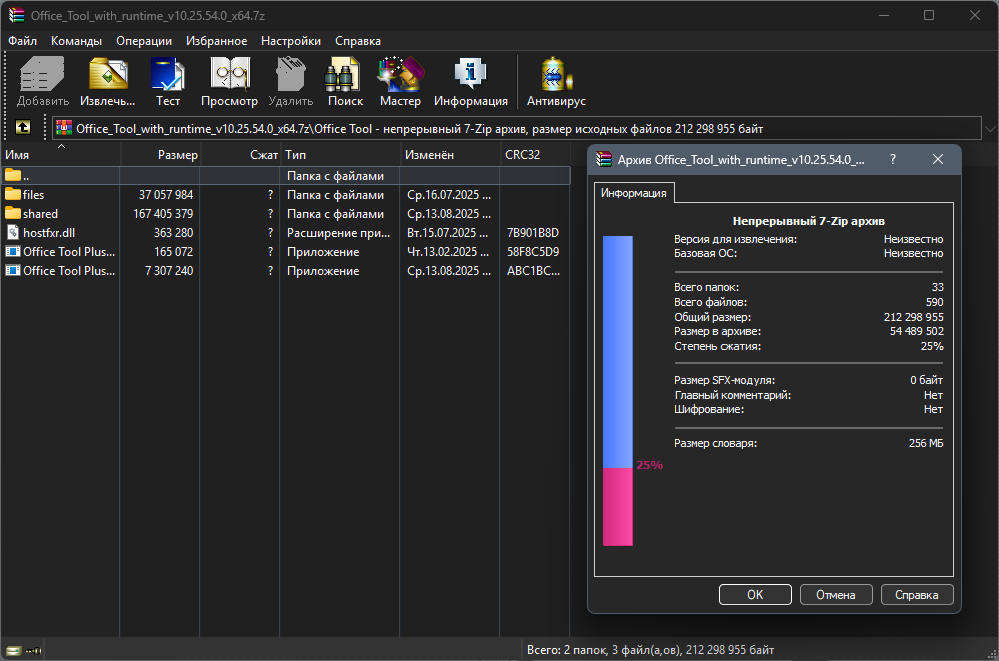This screenshot has height=661, width=999.
Task: Sort by the Сжат column header
Action: pos(240,155)
